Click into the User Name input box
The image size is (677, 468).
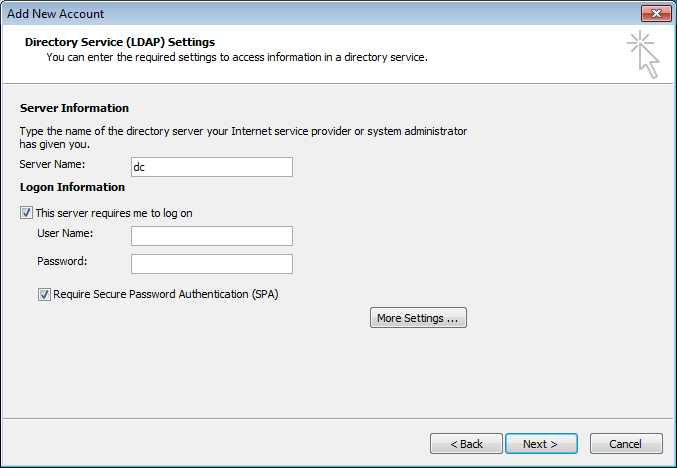[212, 236]
